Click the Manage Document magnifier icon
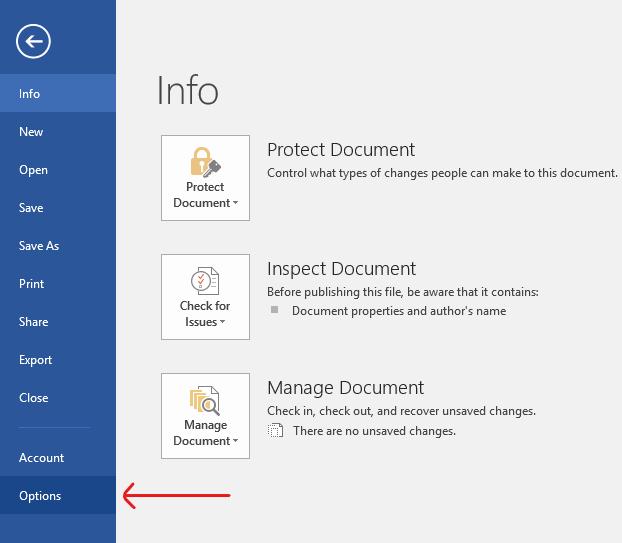The image size is (622, 543). [205, 400]
